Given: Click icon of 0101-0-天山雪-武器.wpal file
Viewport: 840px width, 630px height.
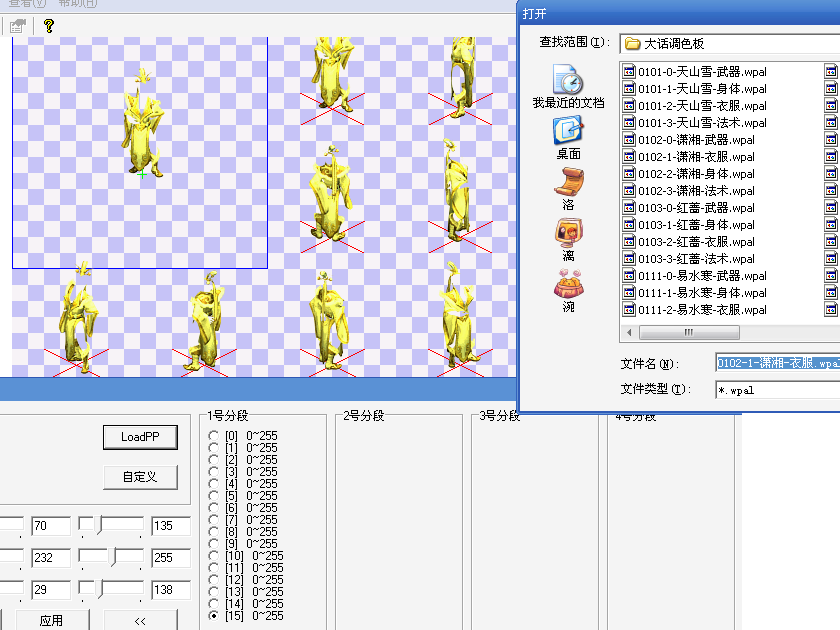Looking at the screenshot, I should pyautogui.click(x=629, y=71).
